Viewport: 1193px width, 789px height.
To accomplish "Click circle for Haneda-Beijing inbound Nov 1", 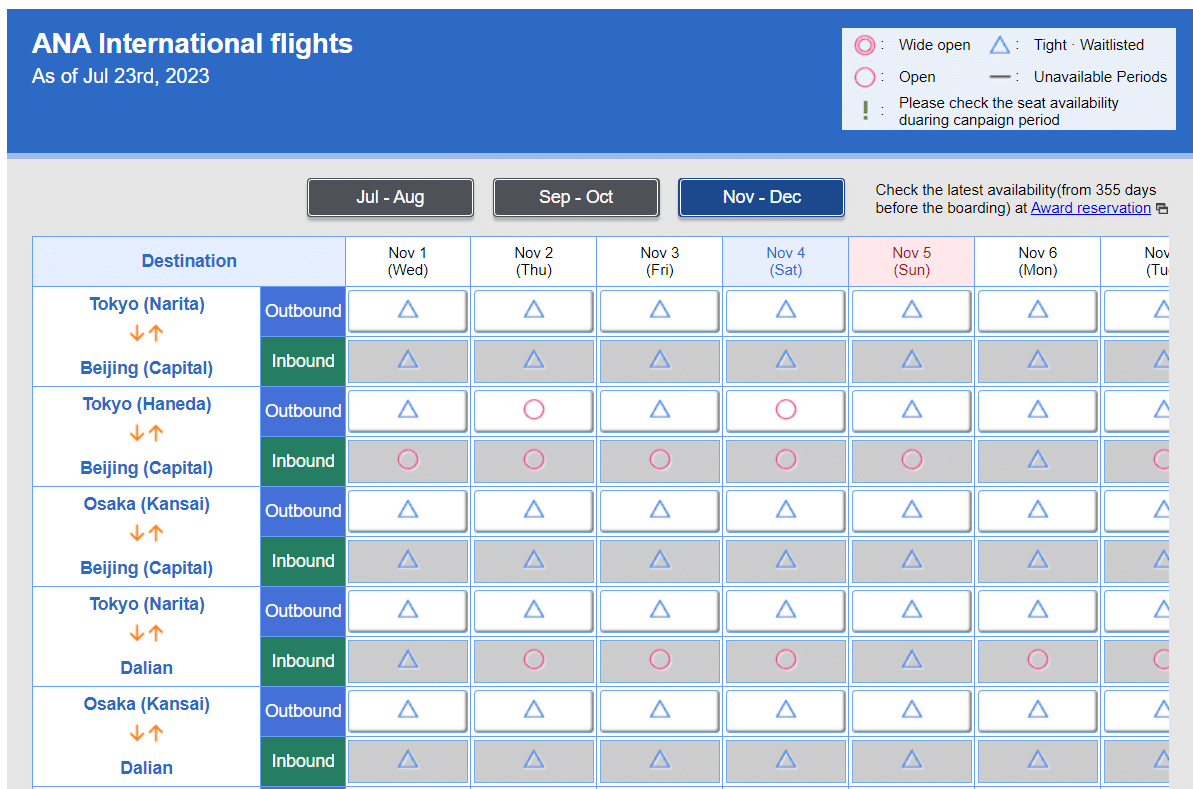I will pos(408,460).
